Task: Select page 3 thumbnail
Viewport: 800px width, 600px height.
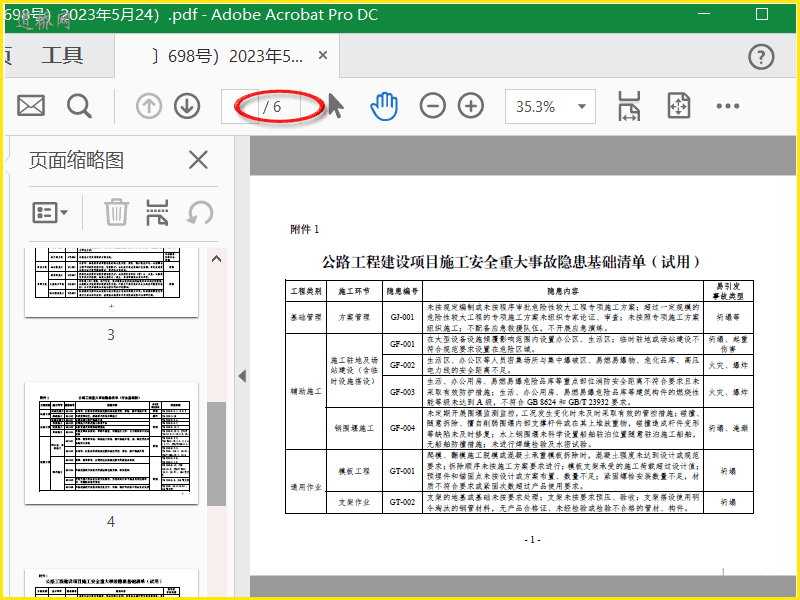Action: 111,282
